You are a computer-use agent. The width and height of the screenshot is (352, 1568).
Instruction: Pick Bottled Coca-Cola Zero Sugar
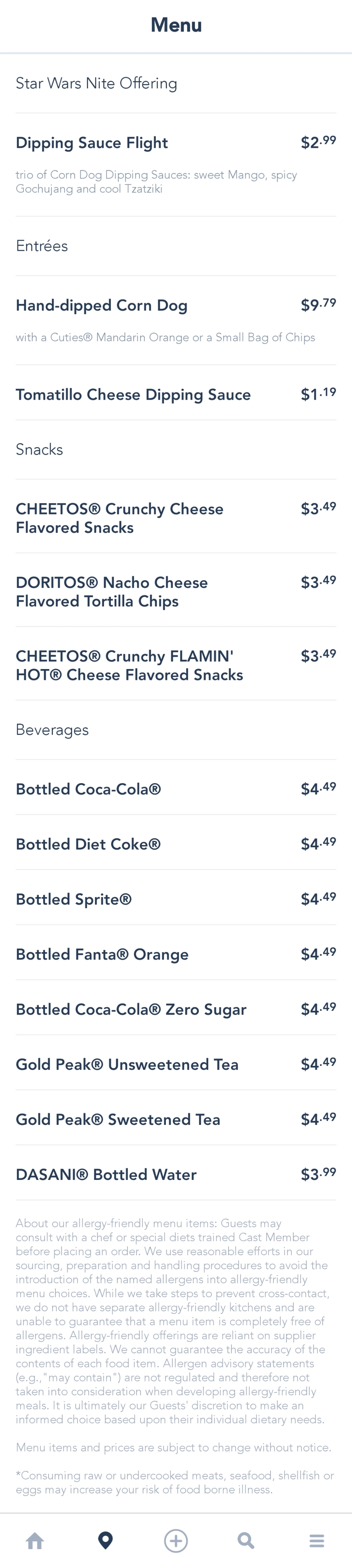[131, 1010]
